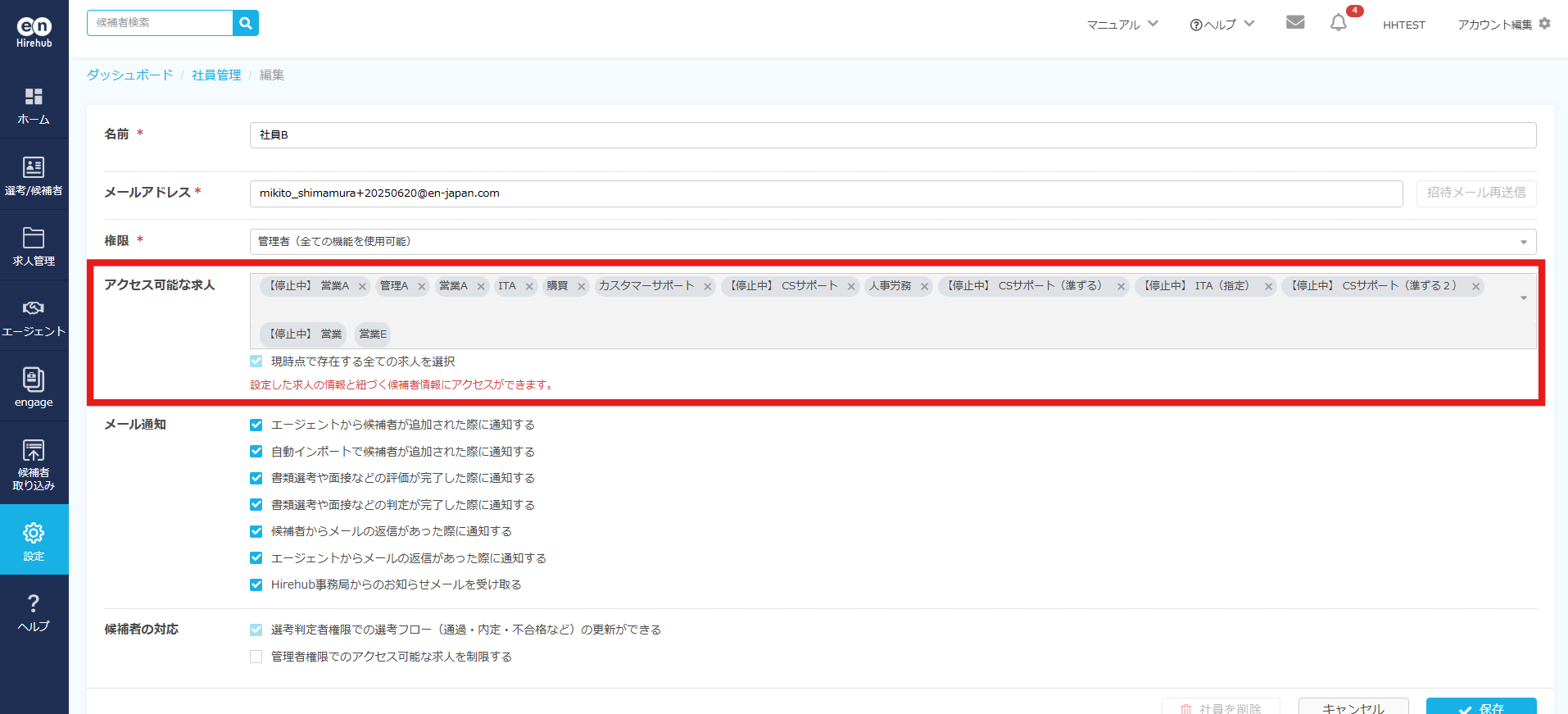Remove the 人事労務 tag
The height and width of the screenshot is (714, 1568).
925,287
